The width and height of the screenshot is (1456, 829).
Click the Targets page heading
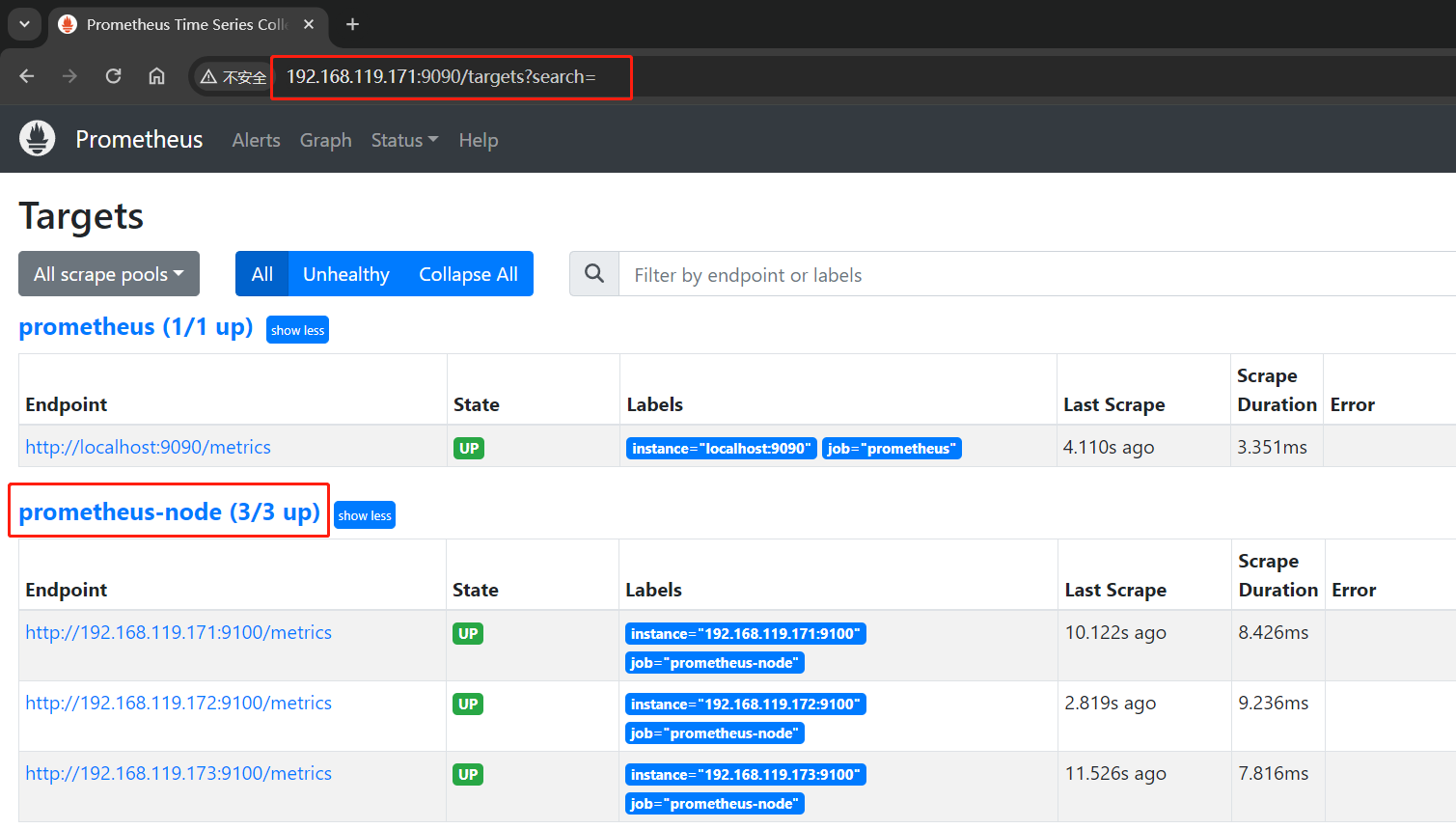coord(81,216)
